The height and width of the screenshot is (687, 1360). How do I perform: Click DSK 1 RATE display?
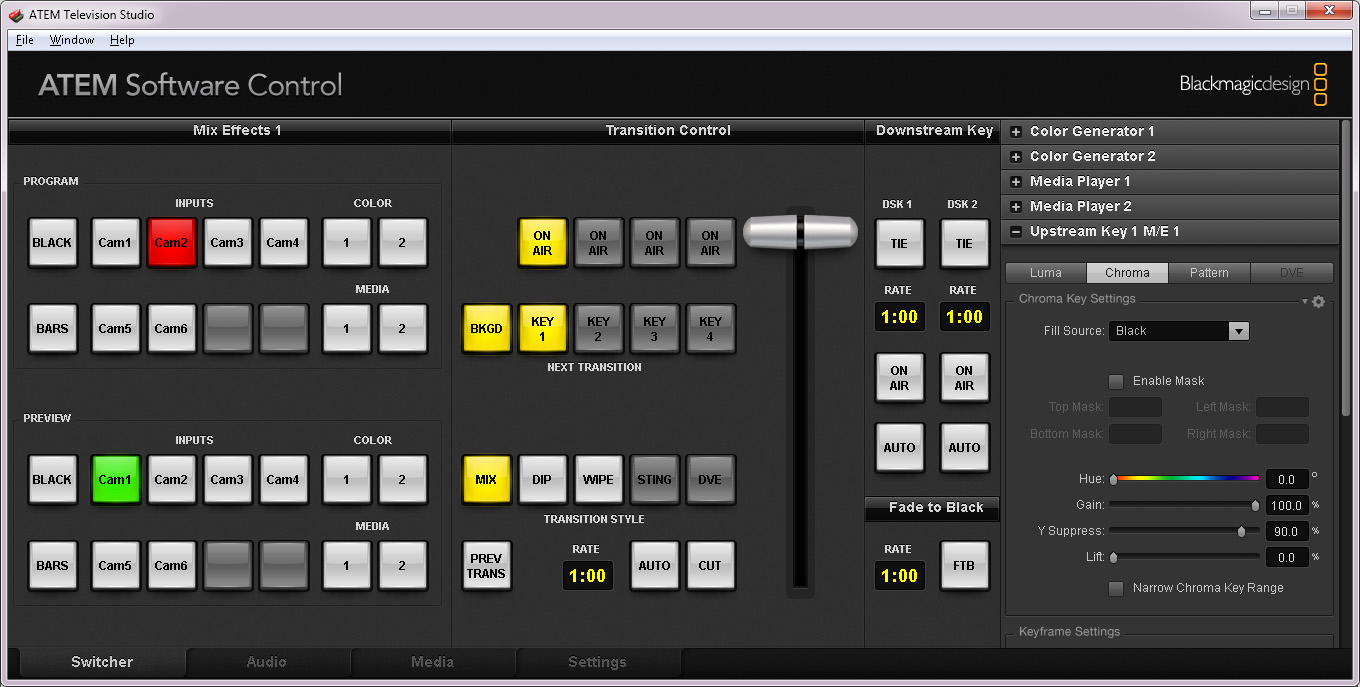click(899, 317)
